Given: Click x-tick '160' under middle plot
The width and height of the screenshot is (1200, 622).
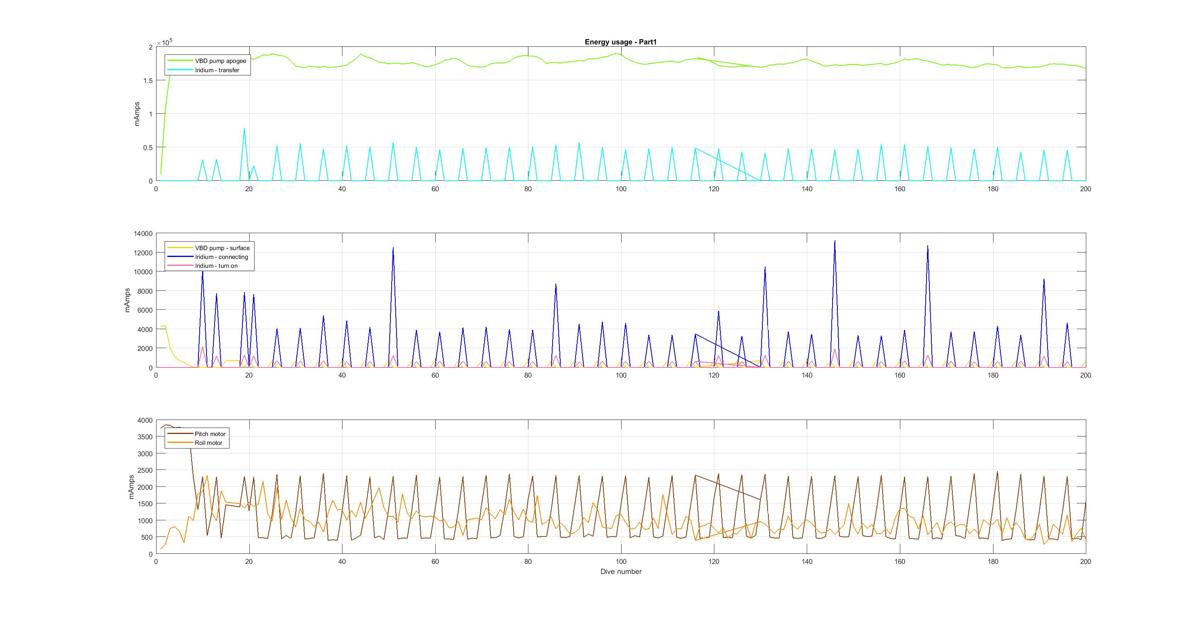Looking at the screenshot, I should pos(900,376).
